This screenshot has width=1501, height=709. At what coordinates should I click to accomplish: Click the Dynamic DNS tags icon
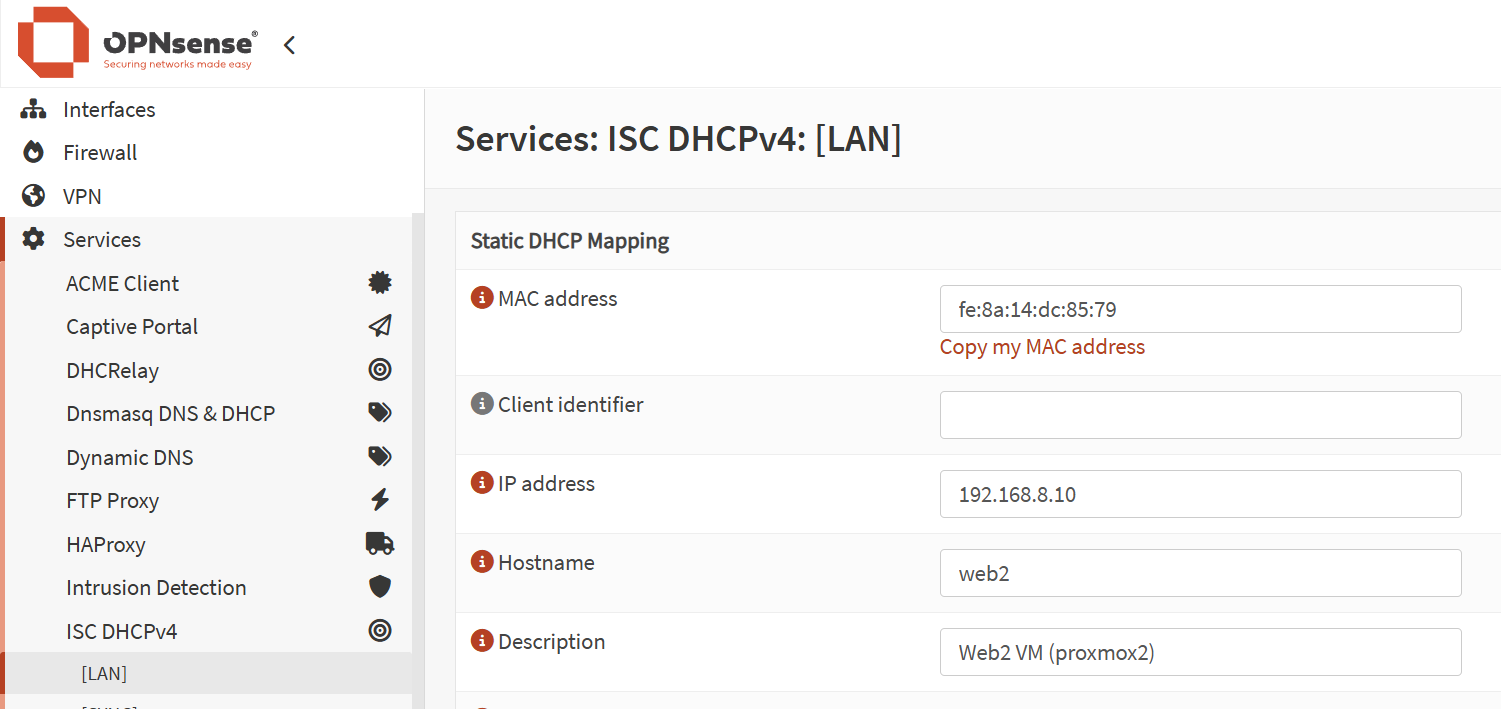click(380, 457)
